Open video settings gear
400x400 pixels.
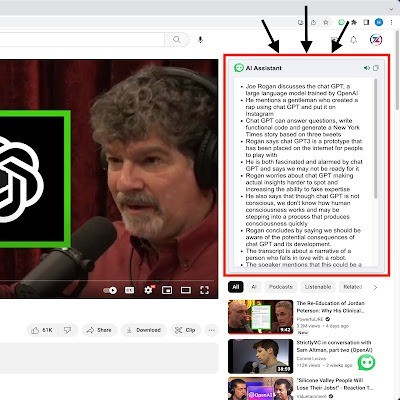point(148,290)
